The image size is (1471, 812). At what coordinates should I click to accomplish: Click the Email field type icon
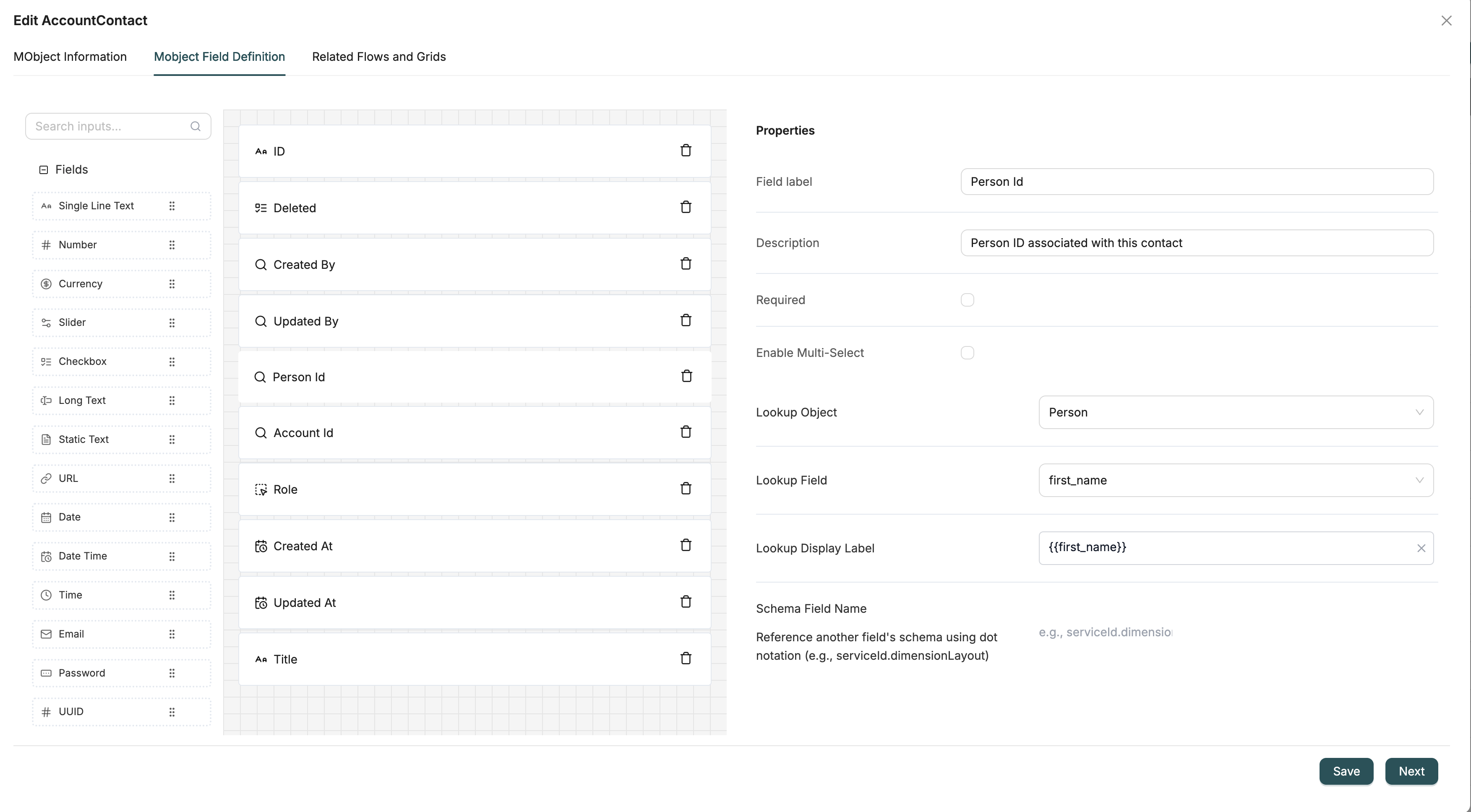pyautogui.click(x=46, y=634)
